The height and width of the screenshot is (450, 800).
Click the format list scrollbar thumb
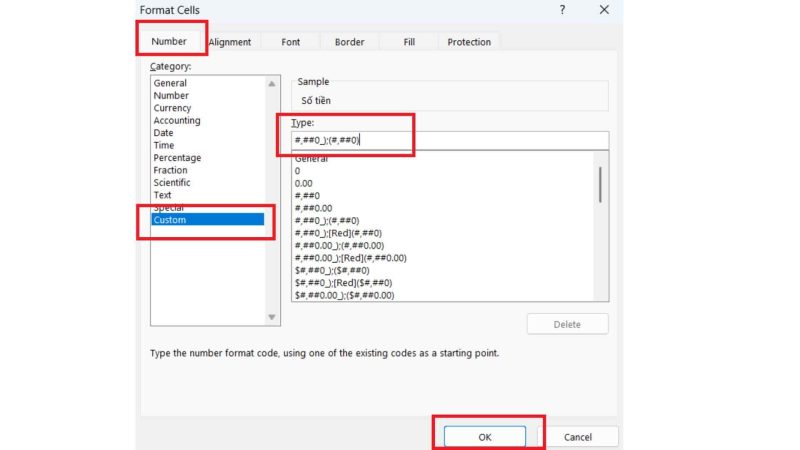pos(601,184)
